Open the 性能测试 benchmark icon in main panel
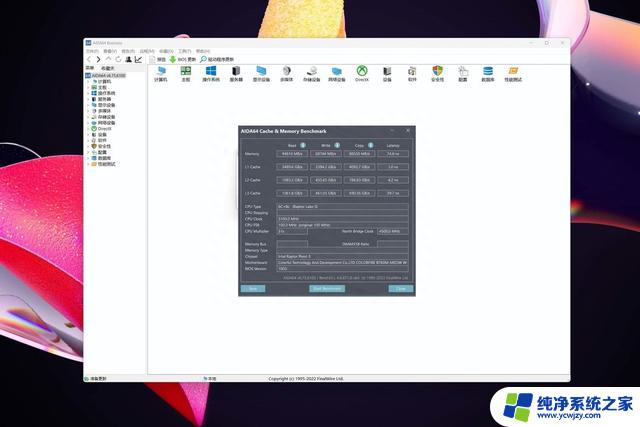This screenshot has width=640, height=427. click(x=513, y=74)
